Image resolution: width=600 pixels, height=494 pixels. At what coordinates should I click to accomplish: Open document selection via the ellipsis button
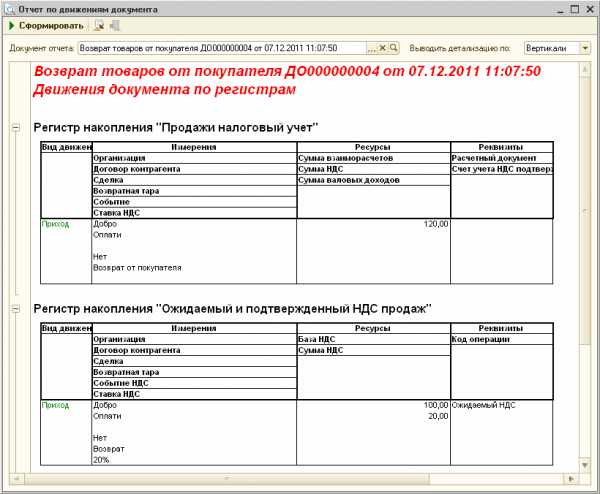pyautogui.click(x=371, y=48)
